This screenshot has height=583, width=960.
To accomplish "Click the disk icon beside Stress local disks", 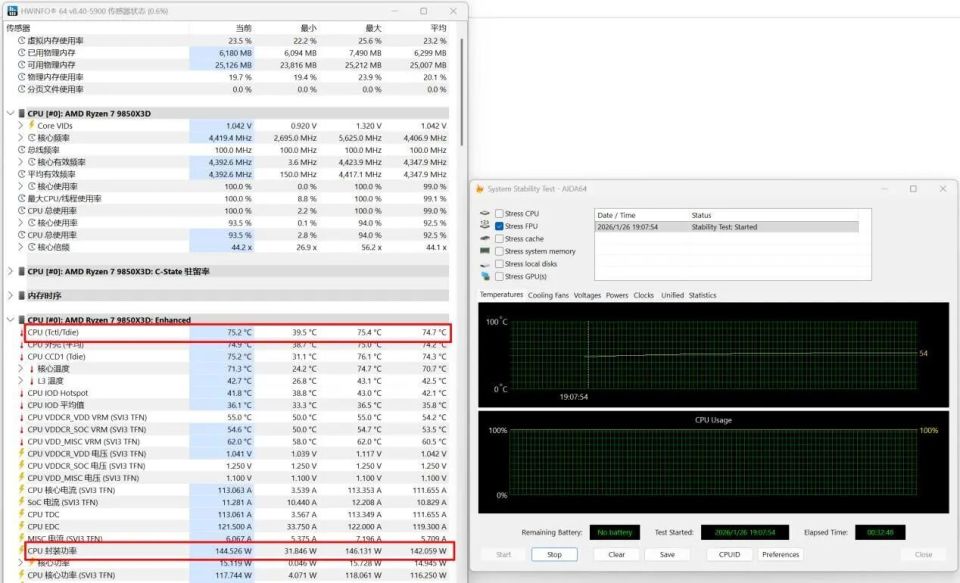I will 485,264.
